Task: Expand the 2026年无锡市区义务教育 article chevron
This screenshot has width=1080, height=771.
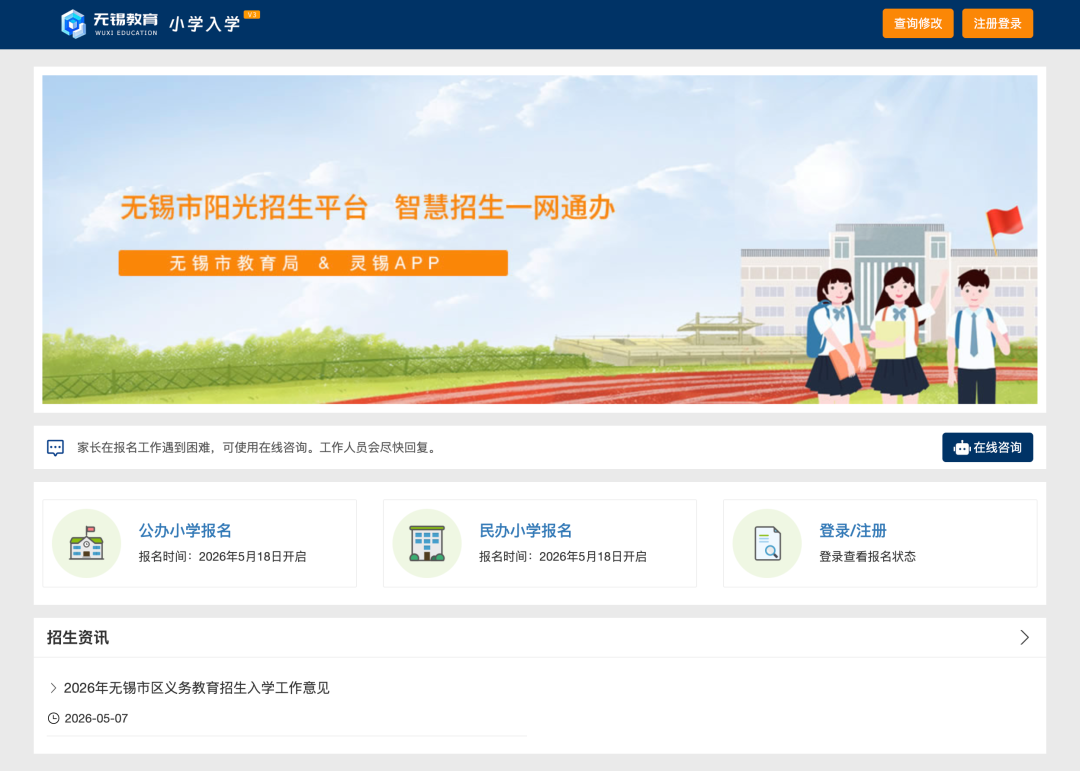Action: point(53,688)
